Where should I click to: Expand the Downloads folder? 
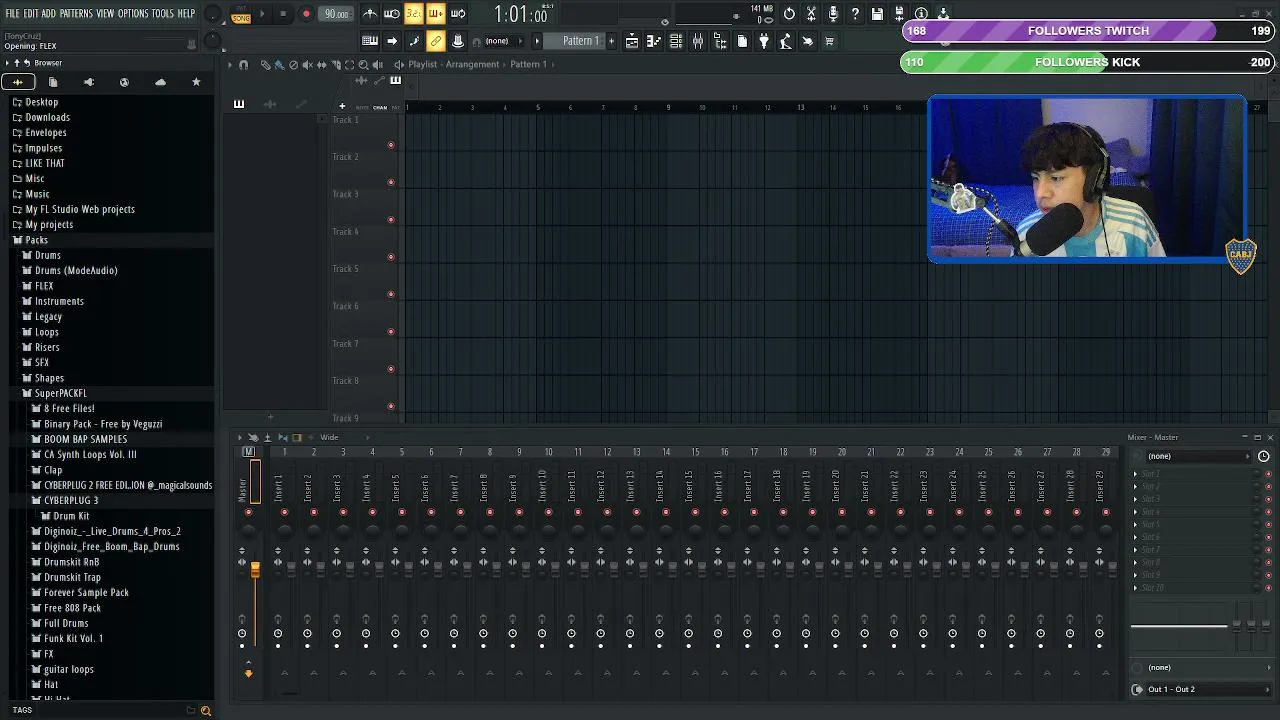coord(47,117)
